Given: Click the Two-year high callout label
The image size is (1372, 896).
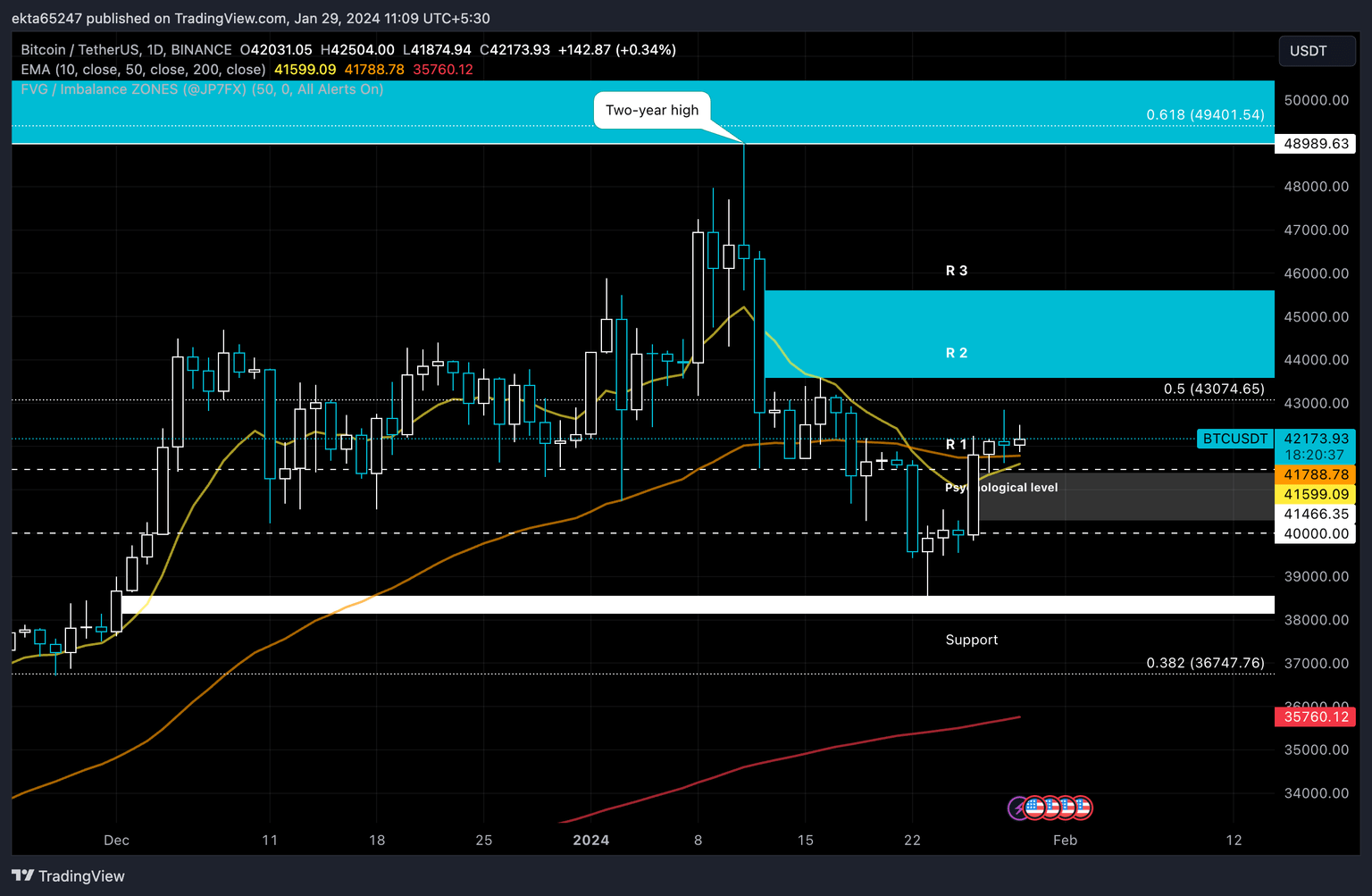Looking at the screenshot, I should coord(652,110).
